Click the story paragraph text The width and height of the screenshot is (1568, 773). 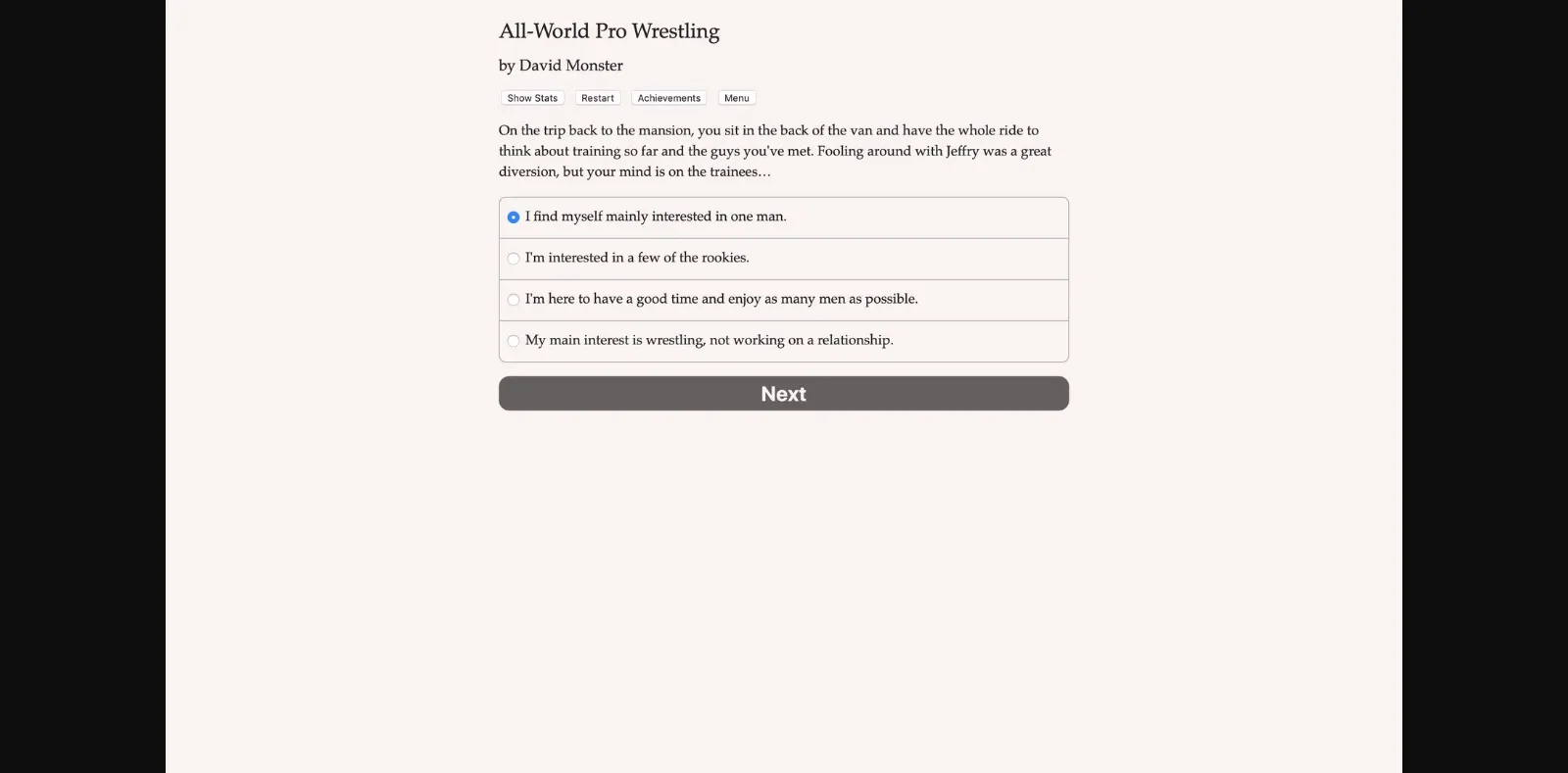coord(774,150)
